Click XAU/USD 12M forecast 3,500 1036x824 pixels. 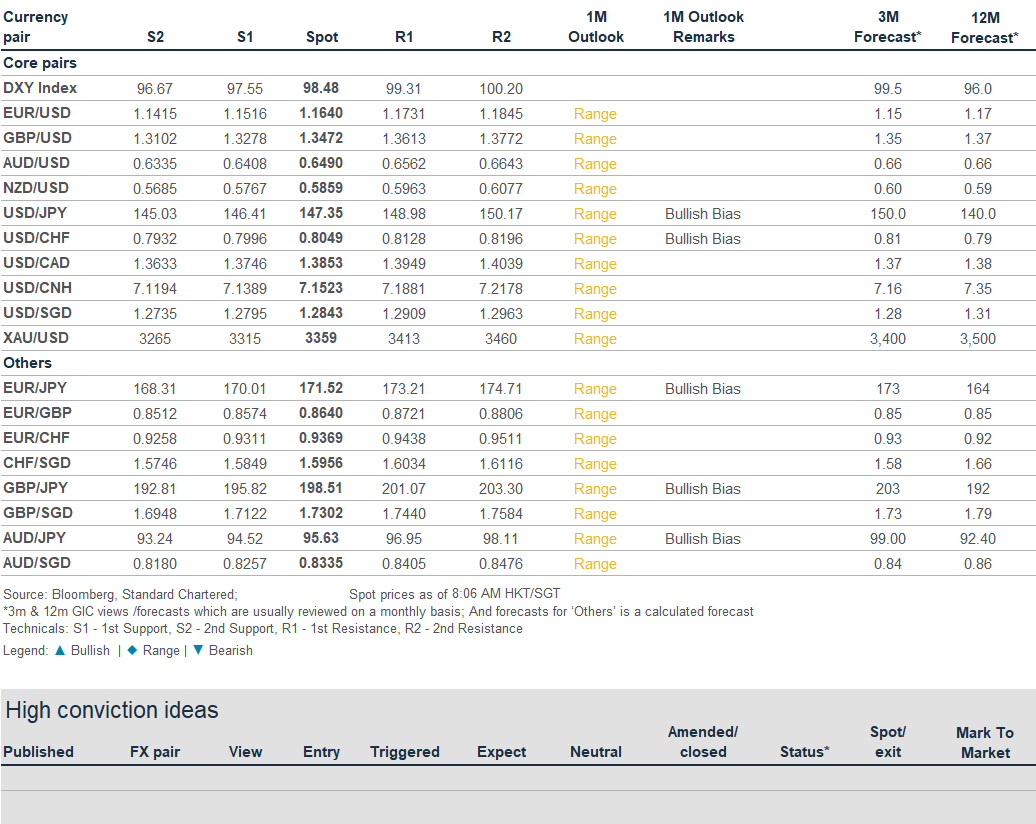pos(978,339)
